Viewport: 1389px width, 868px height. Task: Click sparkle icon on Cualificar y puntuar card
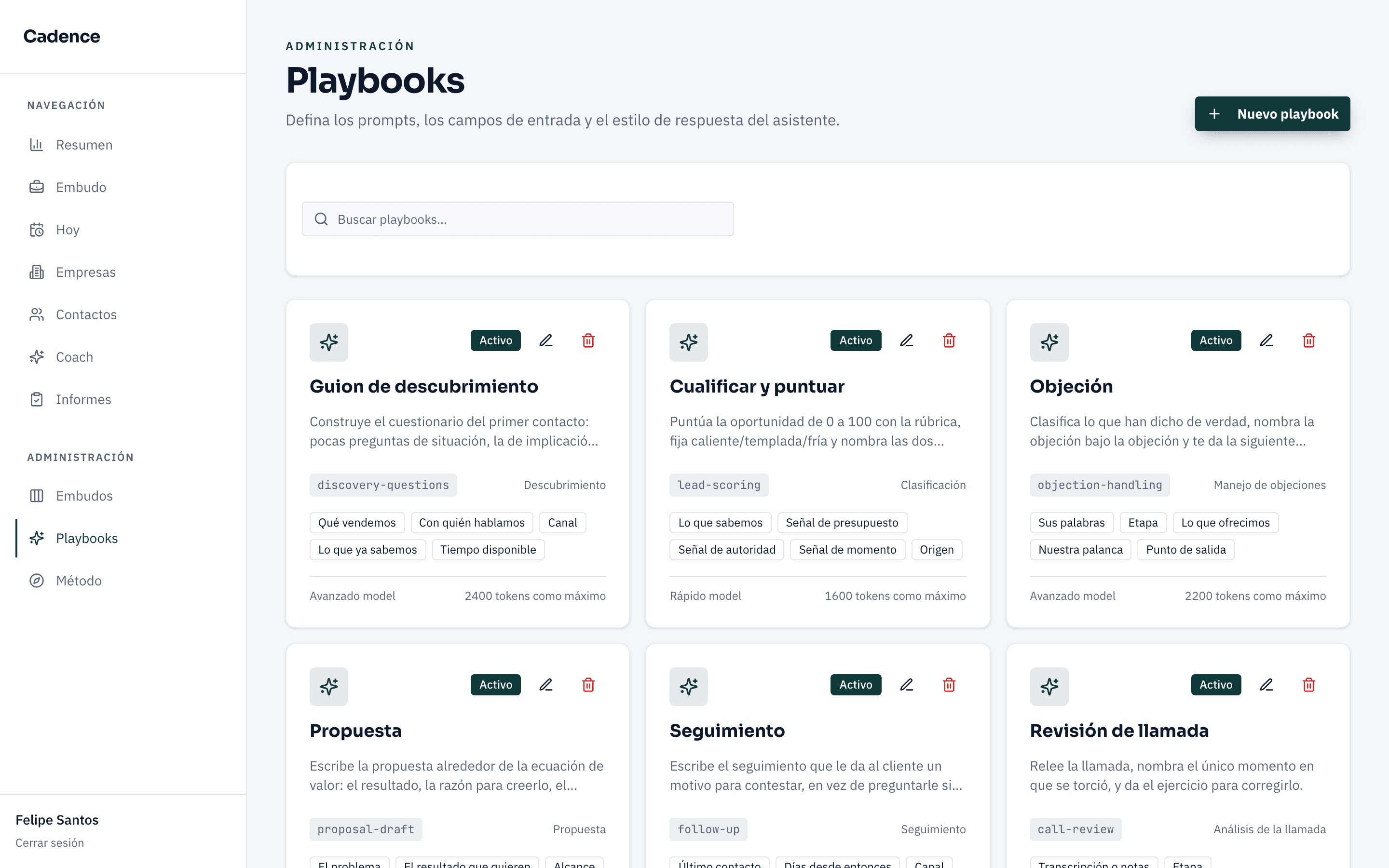tap(689, 342)
